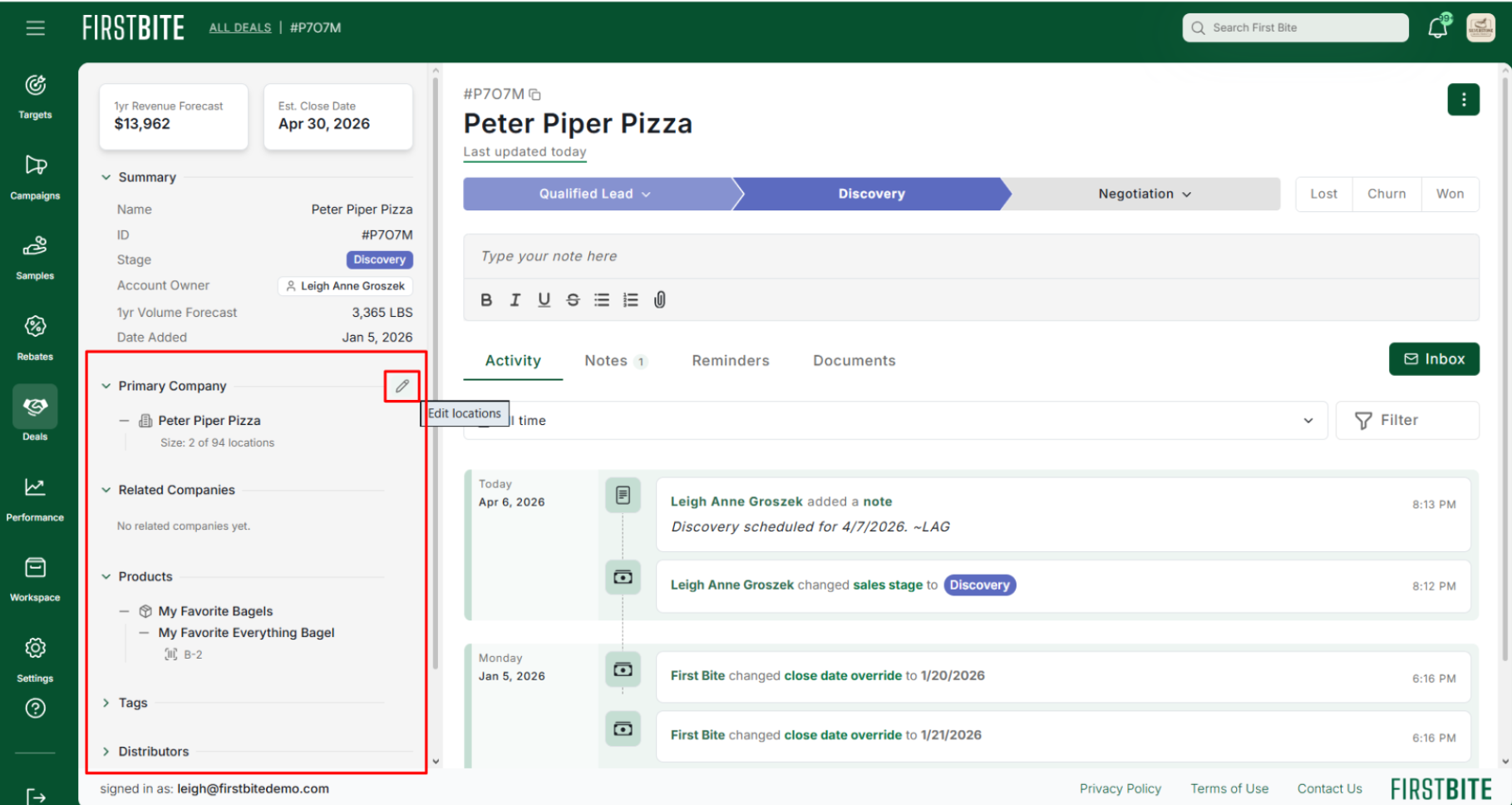The image size is (1512, 805).
Task: Click the 3,365 LBS volume forecast value
Action: [x=382, y=313]
